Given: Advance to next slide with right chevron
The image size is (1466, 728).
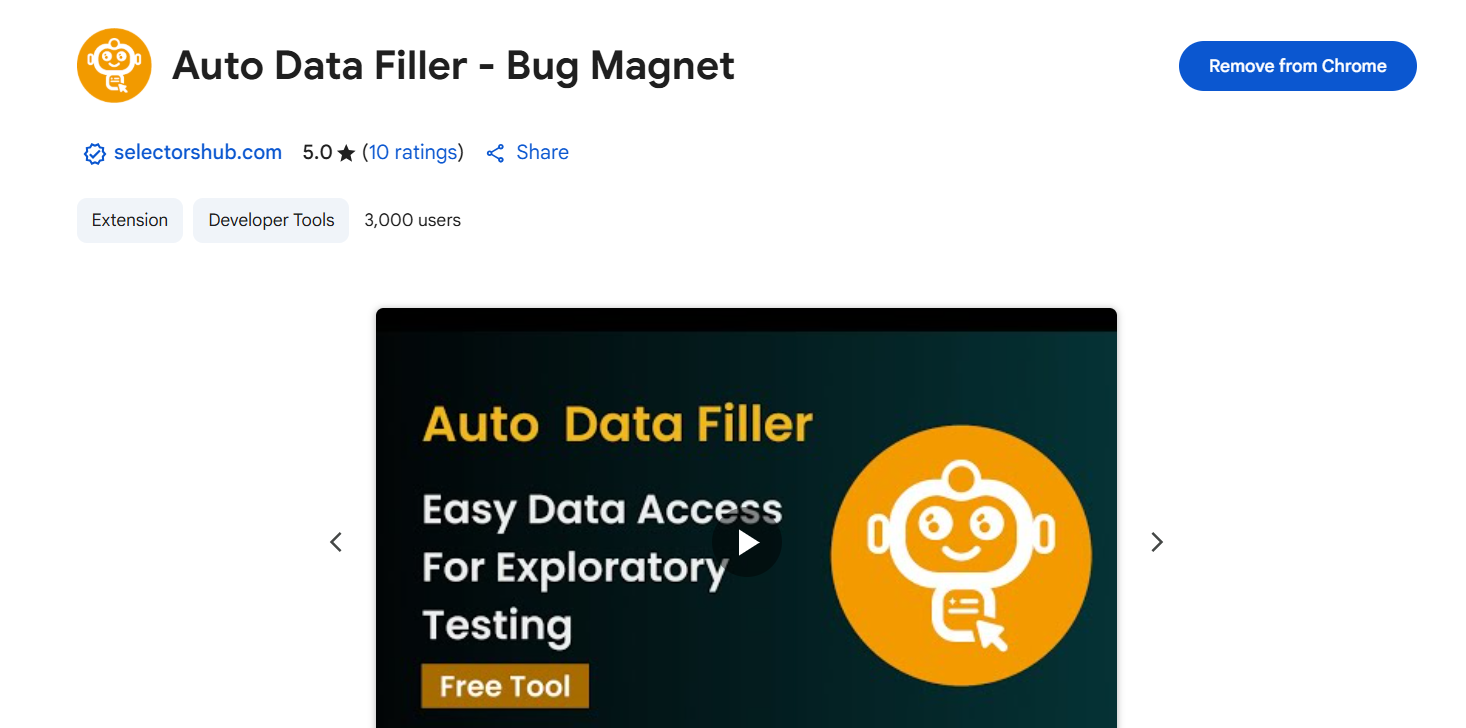Looking at the screenshot, I should [1157, 542].
